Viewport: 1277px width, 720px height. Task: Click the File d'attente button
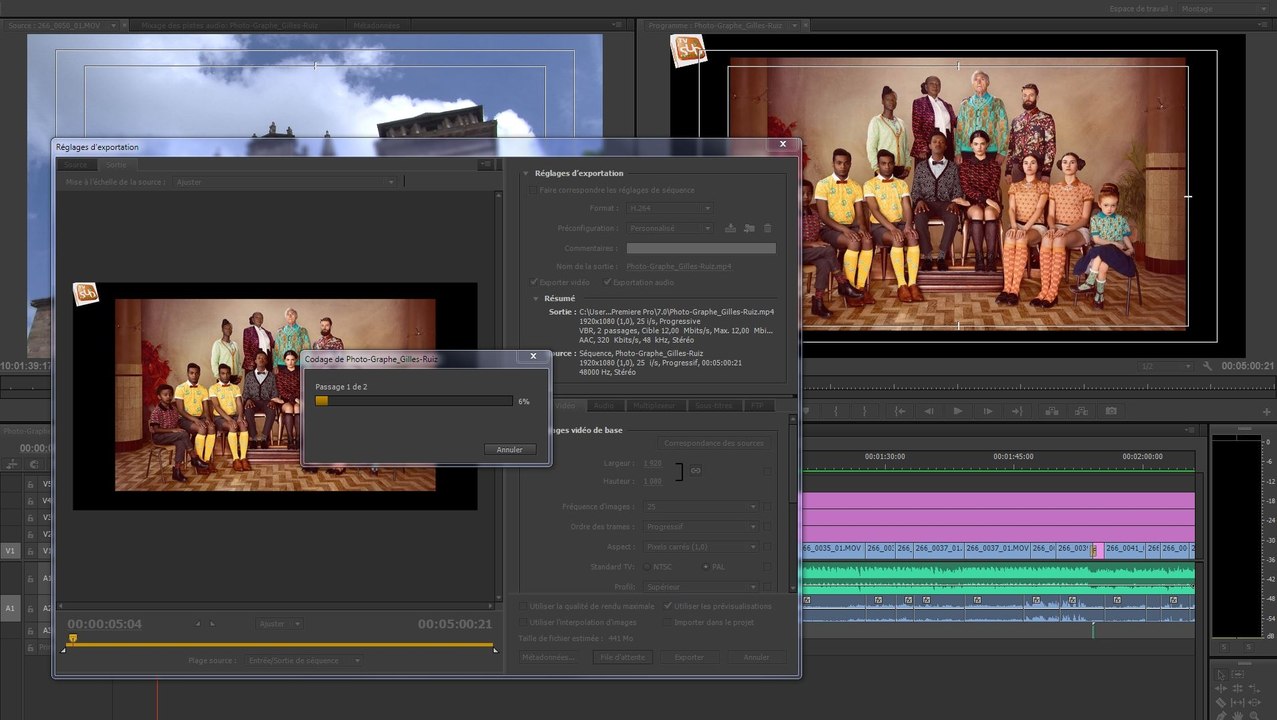coord(621,657)
